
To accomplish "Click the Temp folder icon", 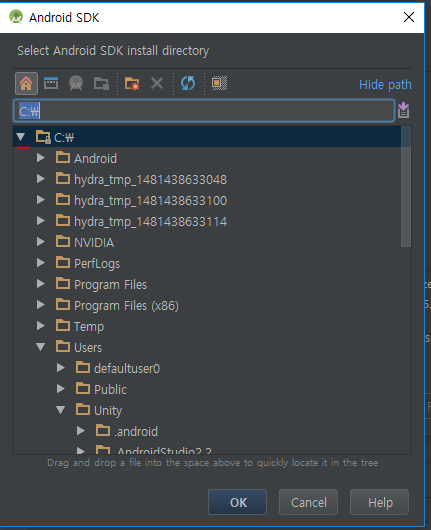I will (63, 326).
